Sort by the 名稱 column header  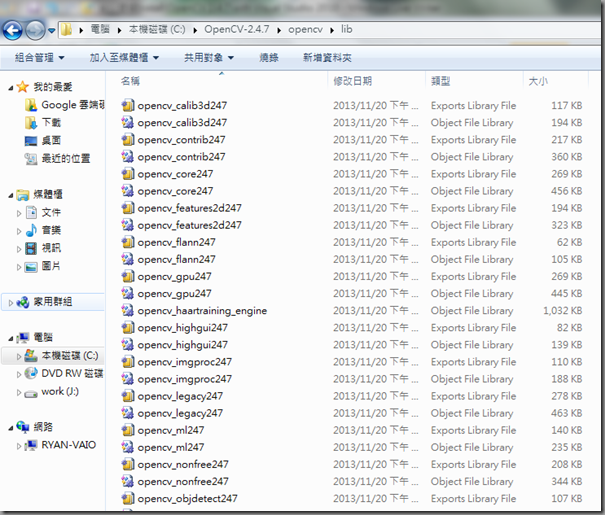point(130,81)
